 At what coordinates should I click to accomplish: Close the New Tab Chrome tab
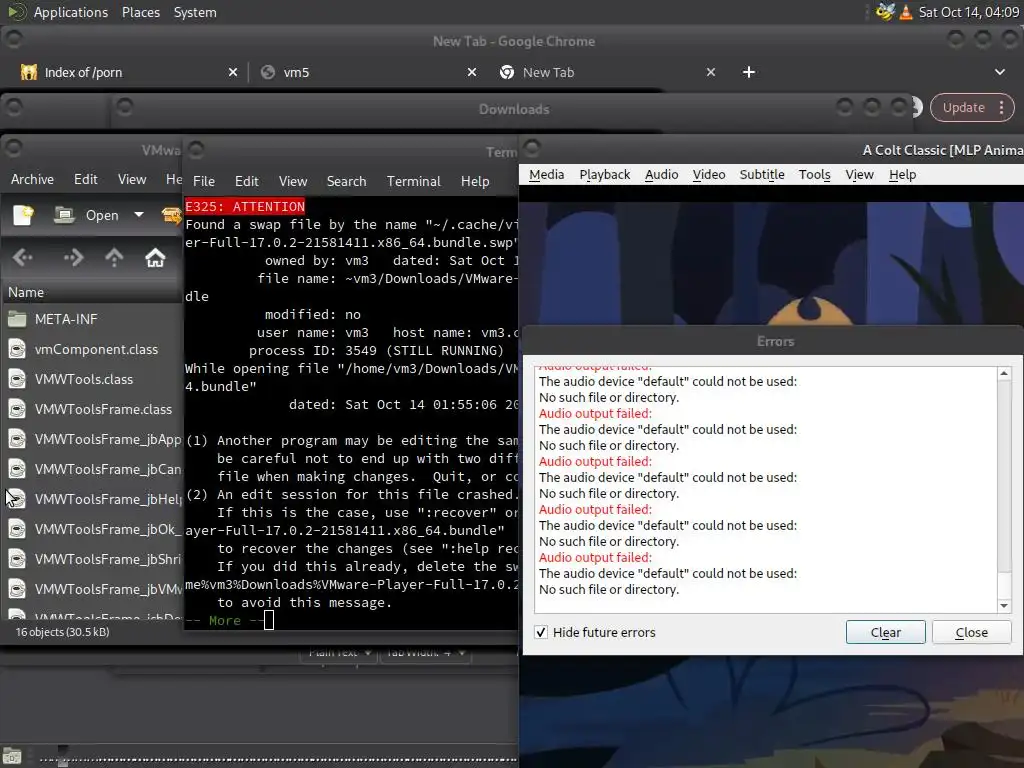click(x=711, y=72)
